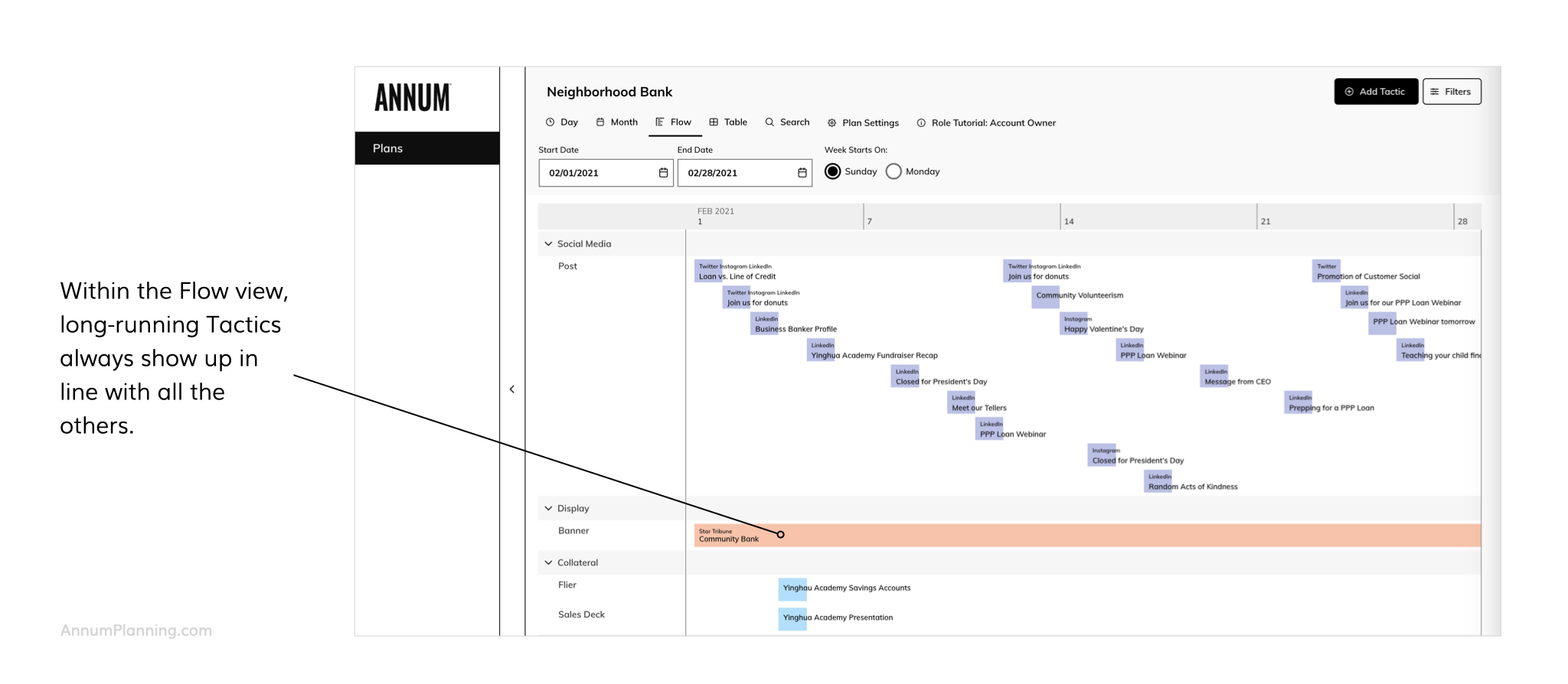Collapse the Display group
This screenshot has height=684, width=1568.
click(x=548, y=508)
